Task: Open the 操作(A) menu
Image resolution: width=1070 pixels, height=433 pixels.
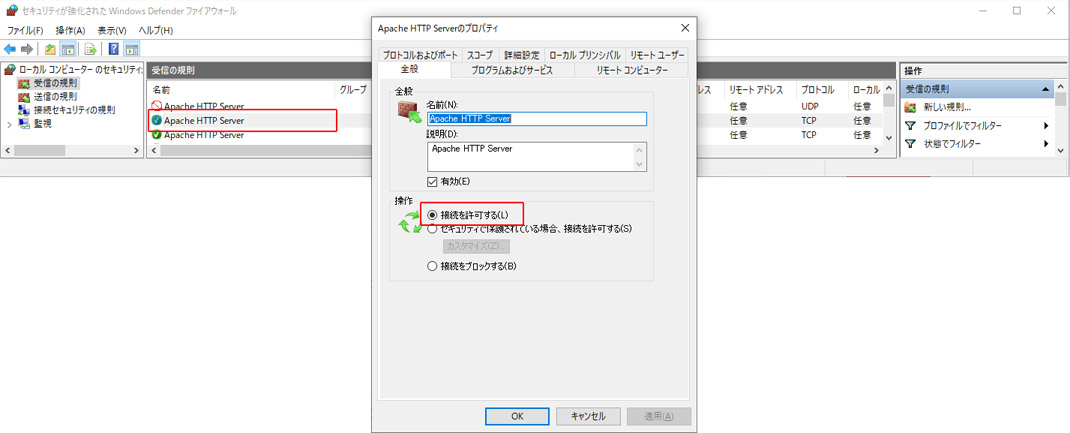Action: (70, 31)
